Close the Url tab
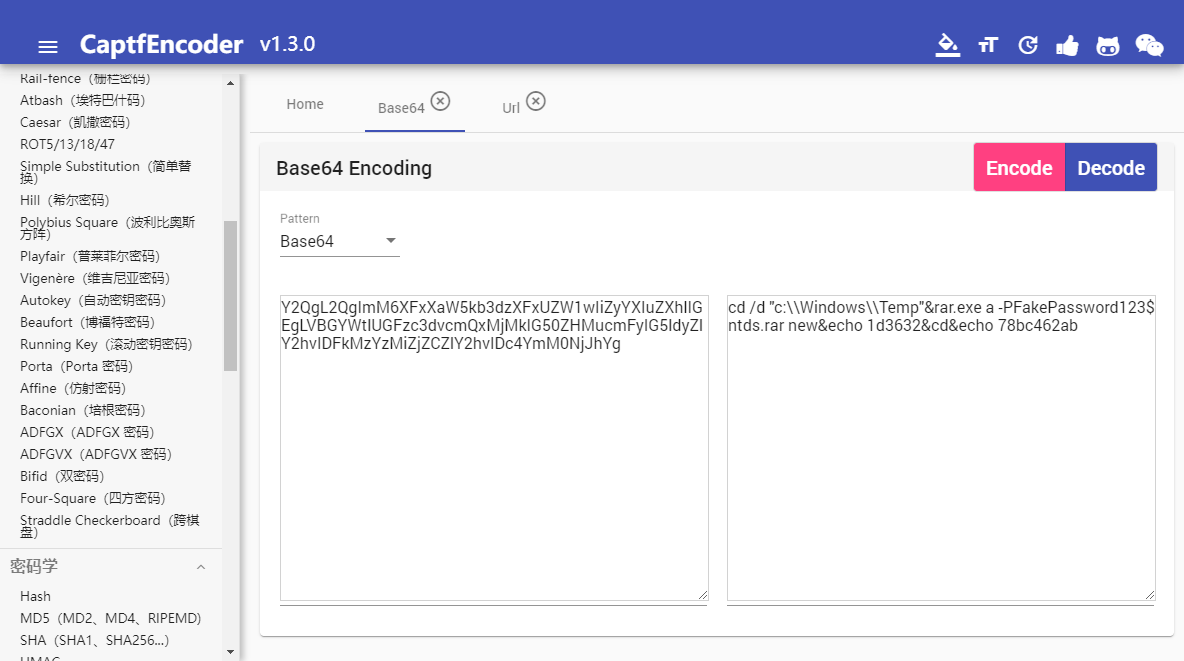The image size is (1184, 661). click(x=535, y=100)
